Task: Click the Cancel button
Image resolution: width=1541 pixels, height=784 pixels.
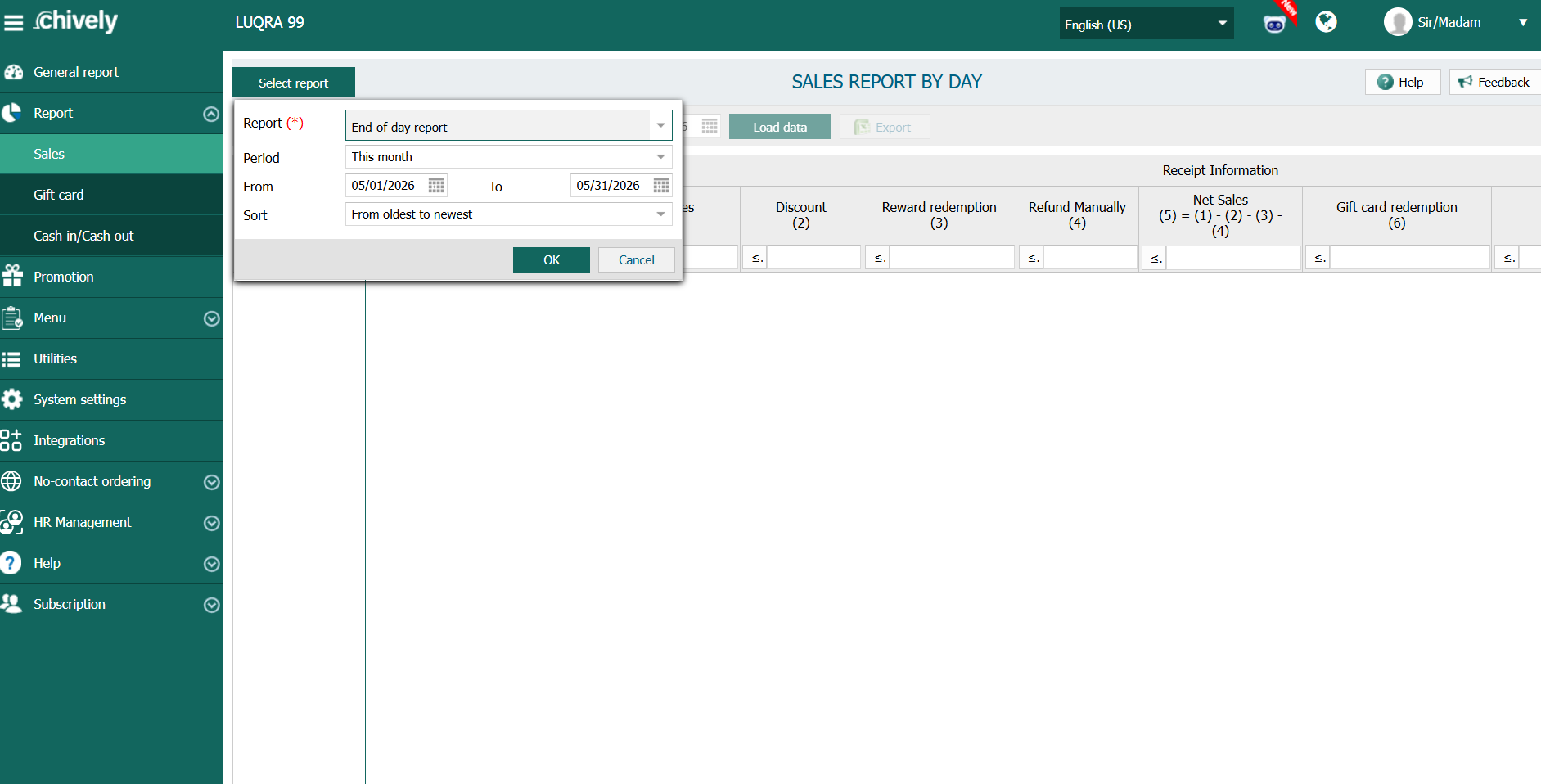Action: 636,259
